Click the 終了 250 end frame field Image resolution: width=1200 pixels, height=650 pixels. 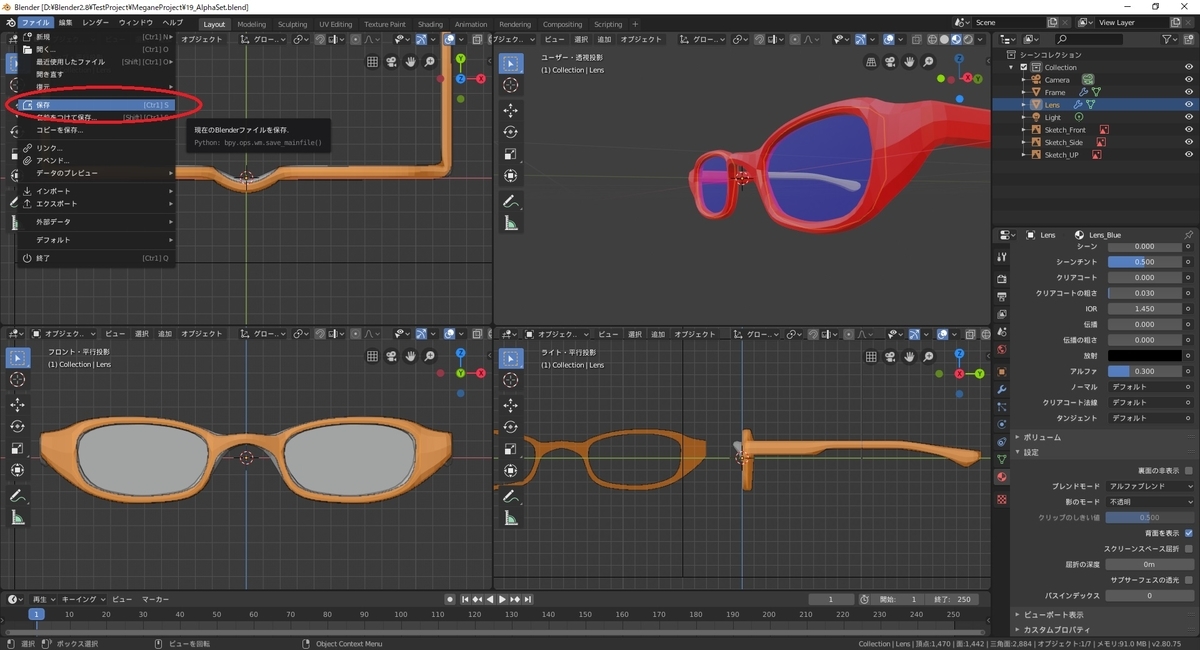click(x=951, y=599)
